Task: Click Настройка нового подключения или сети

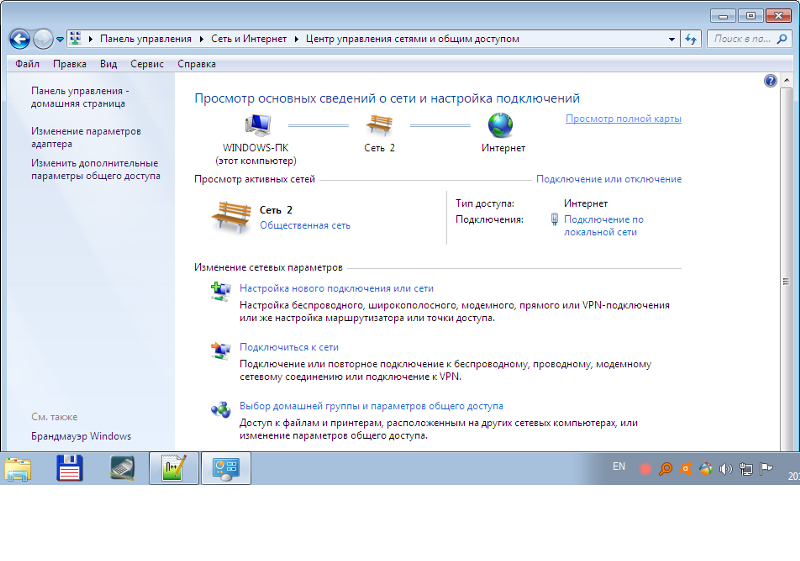Action: coord(336,288)
